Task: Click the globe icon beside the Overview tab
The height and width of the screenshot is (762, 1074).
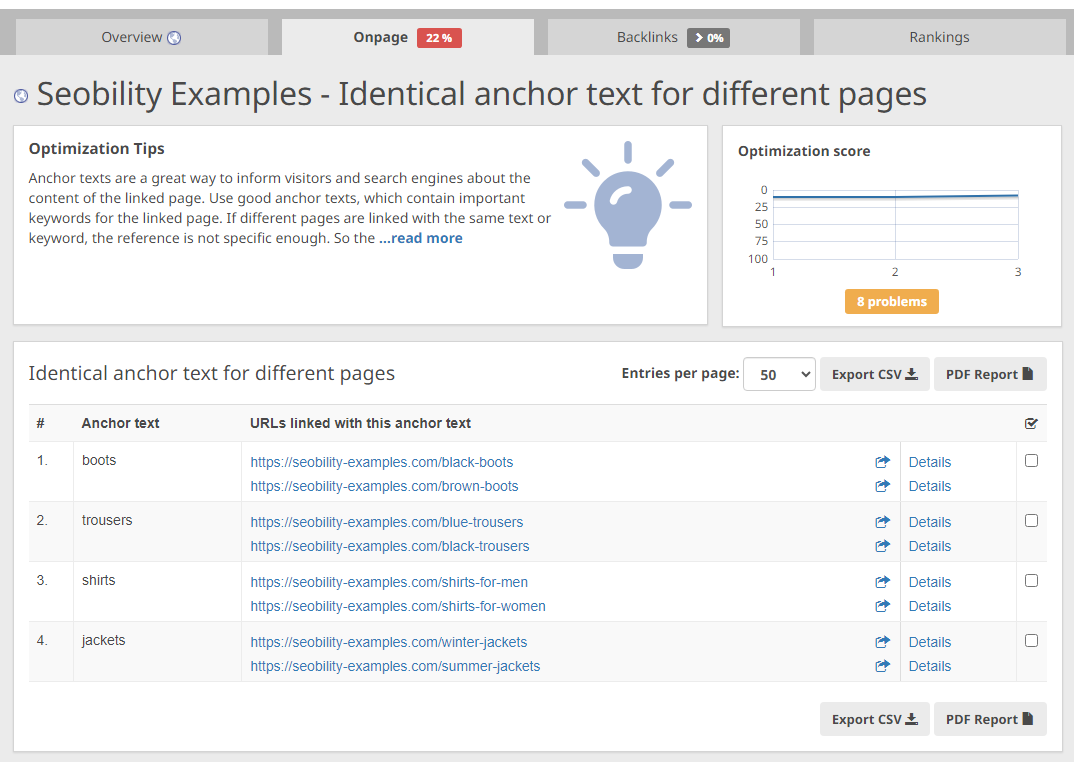Action: coord(177,36)
